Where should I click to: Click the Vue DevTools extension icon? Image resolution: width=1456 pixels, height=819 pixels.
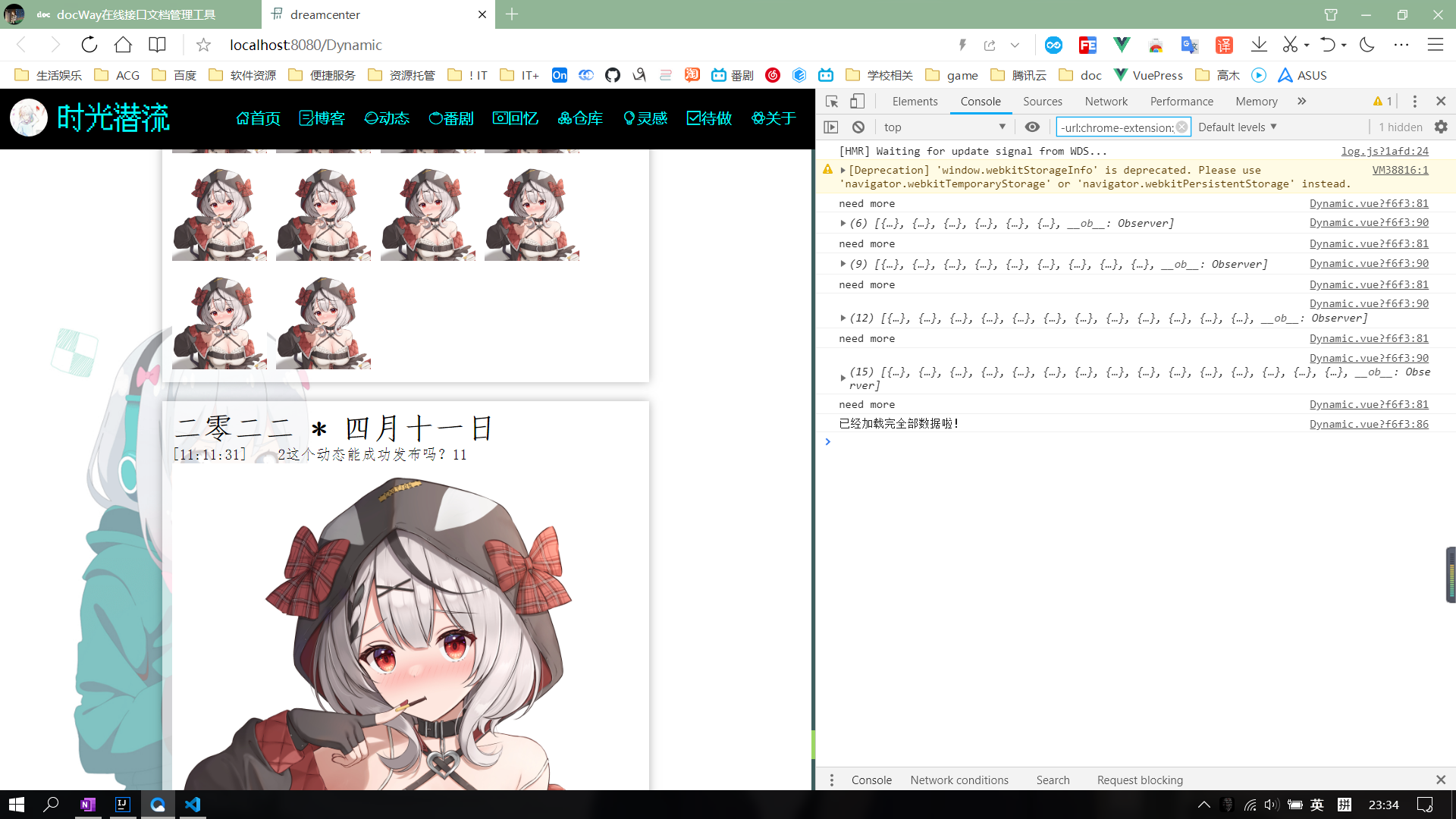[x=1121, y=45]
